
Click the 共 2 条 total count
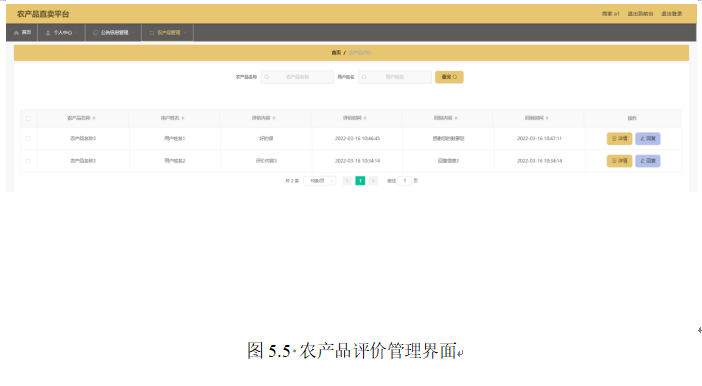coord(292,181)
